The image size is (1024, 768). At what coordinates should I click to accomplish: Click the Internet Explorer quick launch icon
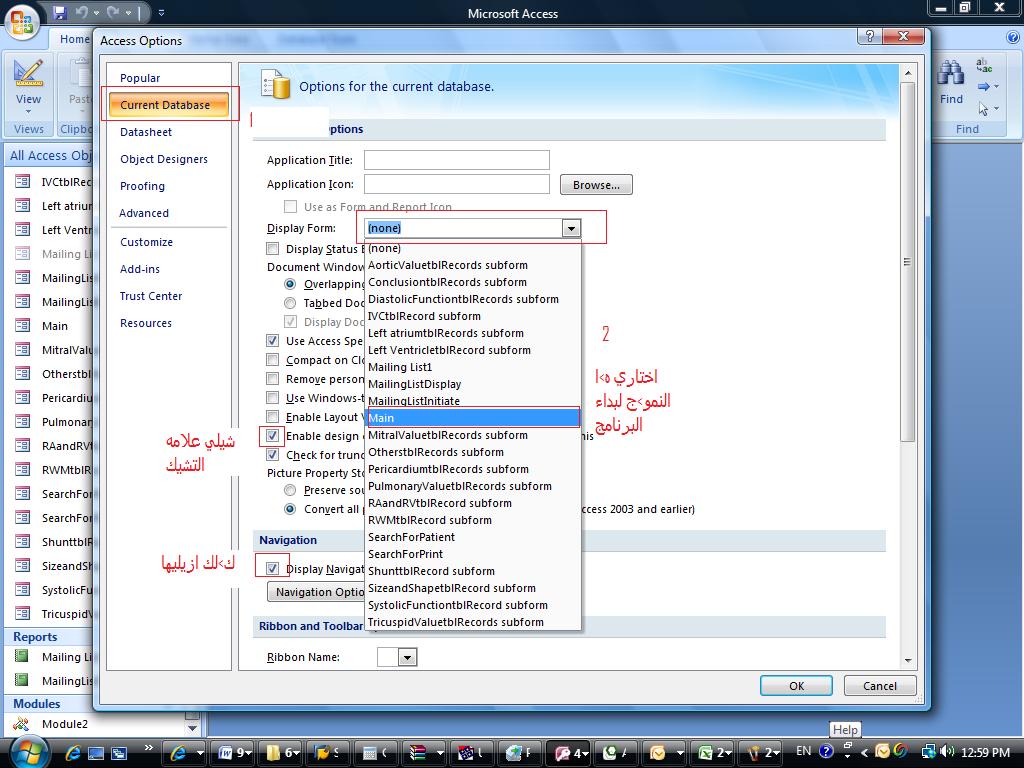click(73, 753)
